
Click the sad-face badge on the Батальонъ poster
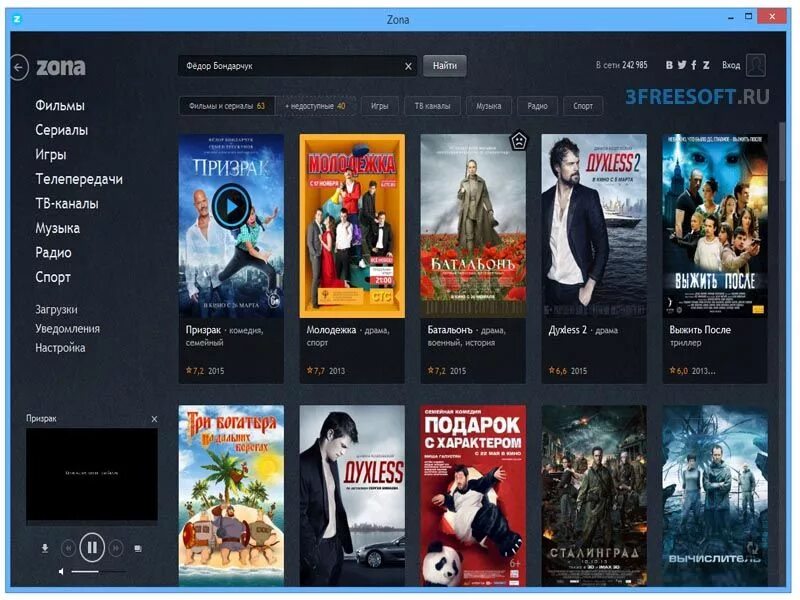(519, 141)
